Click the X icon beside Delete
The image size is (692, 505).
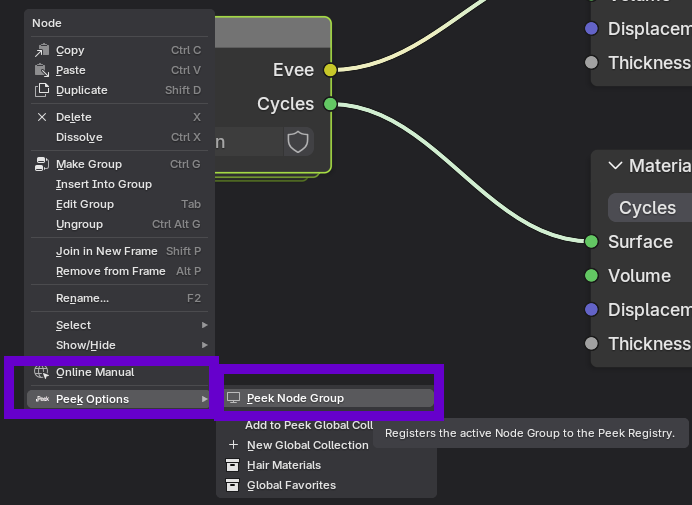click(42, 117)
